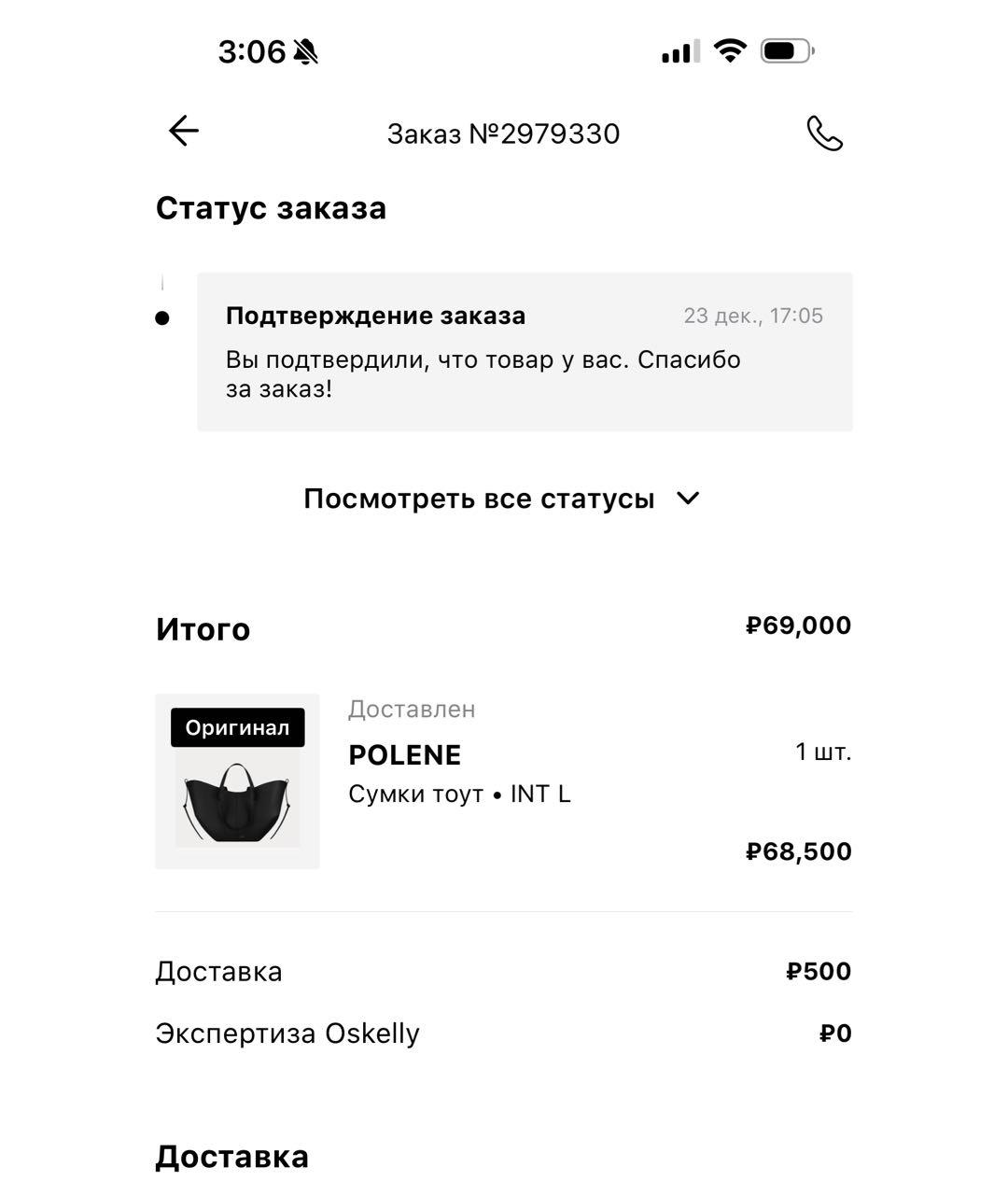Open the Доставка section details
1008x1195 pixels.
[233, 1156]
